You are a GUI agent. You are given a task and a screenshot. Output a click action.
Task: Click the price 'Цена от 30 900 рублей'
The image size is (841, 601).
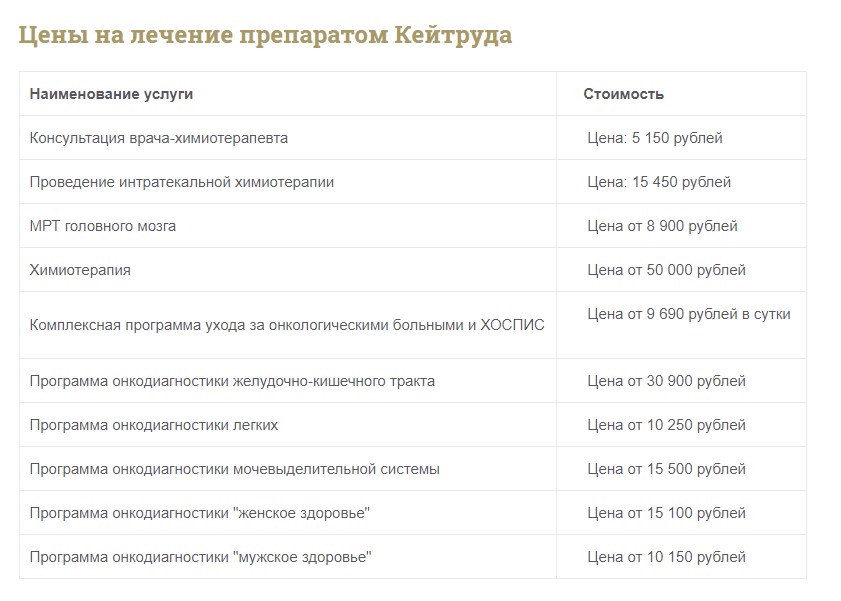(667, 381)
